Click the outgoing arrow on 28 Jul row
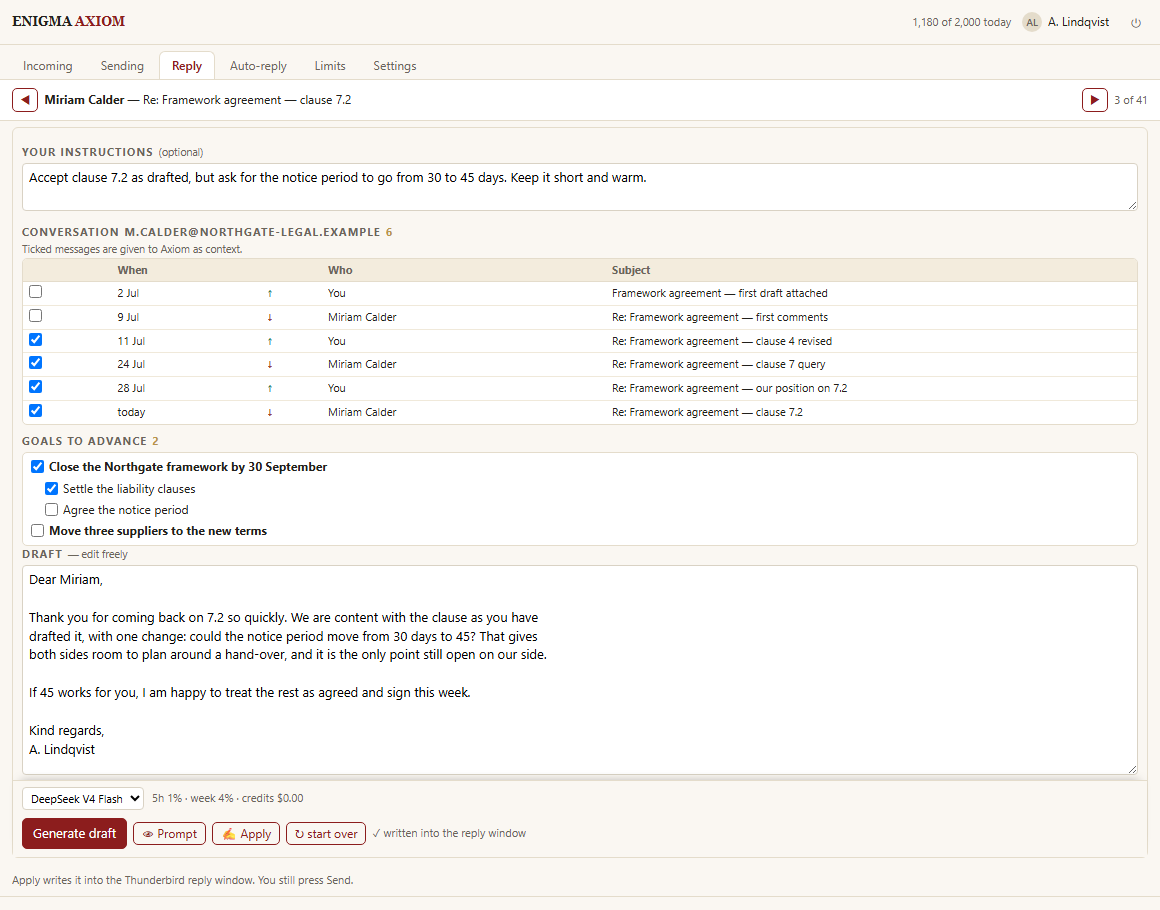This screenshot has height=910, width=1160. [269, 388]
